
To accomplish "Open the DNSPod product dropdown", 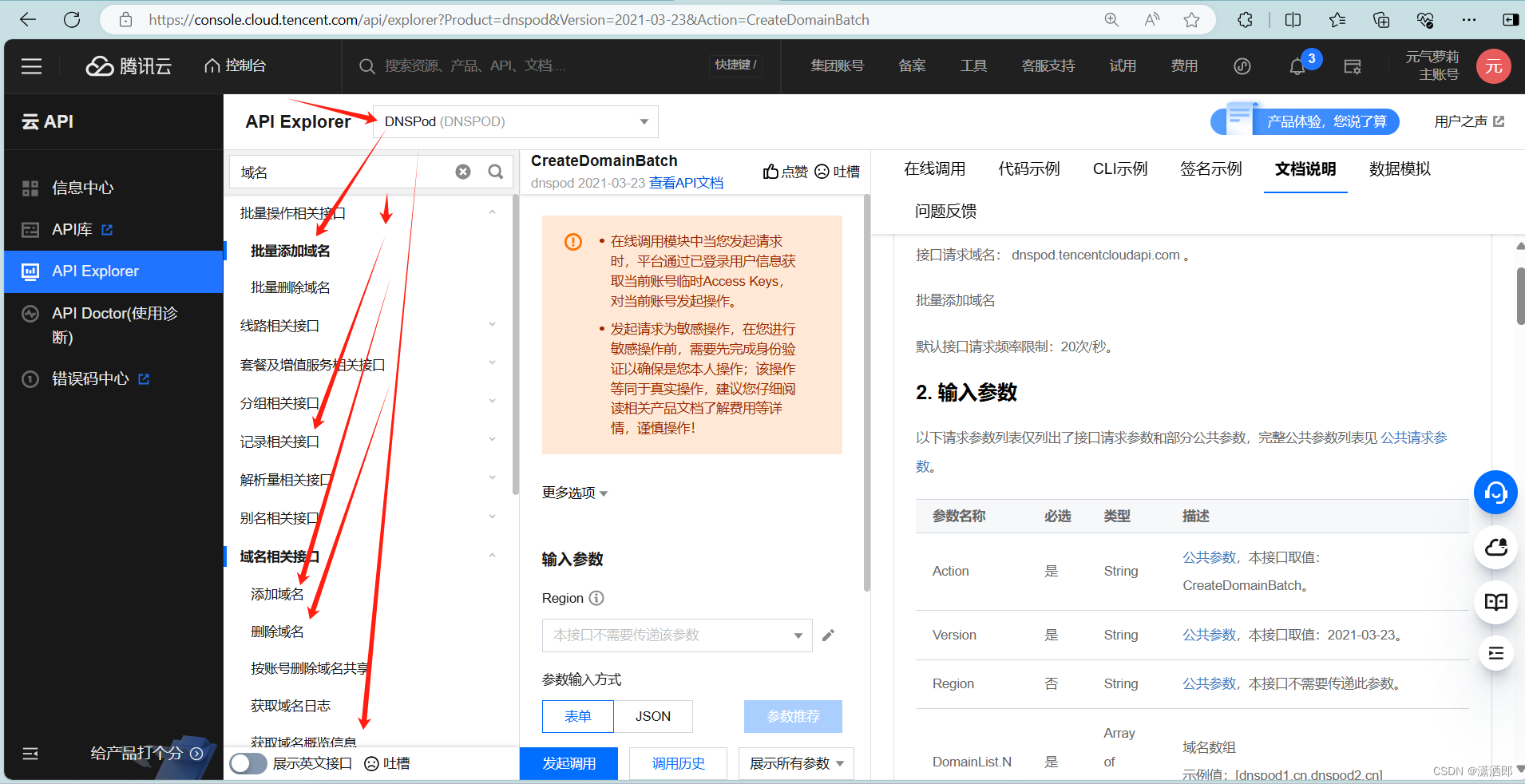I will point(516,121).
